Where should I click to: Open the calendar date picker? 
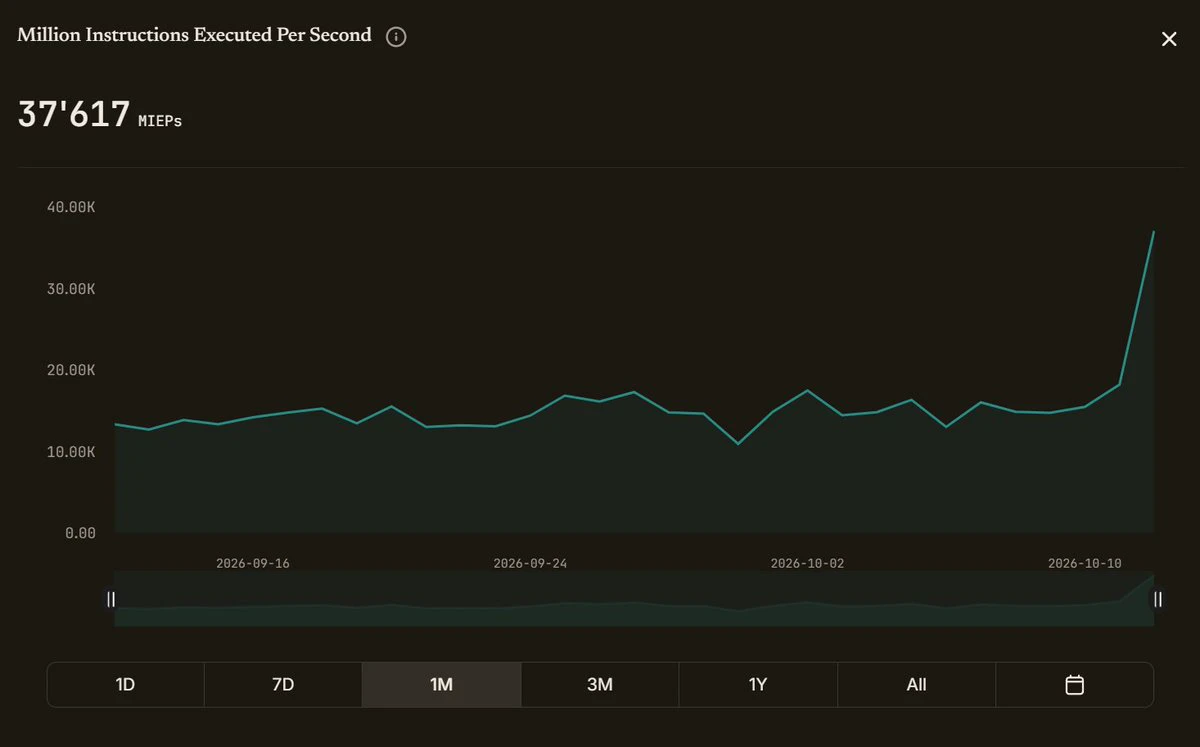tap(1075, 685)
